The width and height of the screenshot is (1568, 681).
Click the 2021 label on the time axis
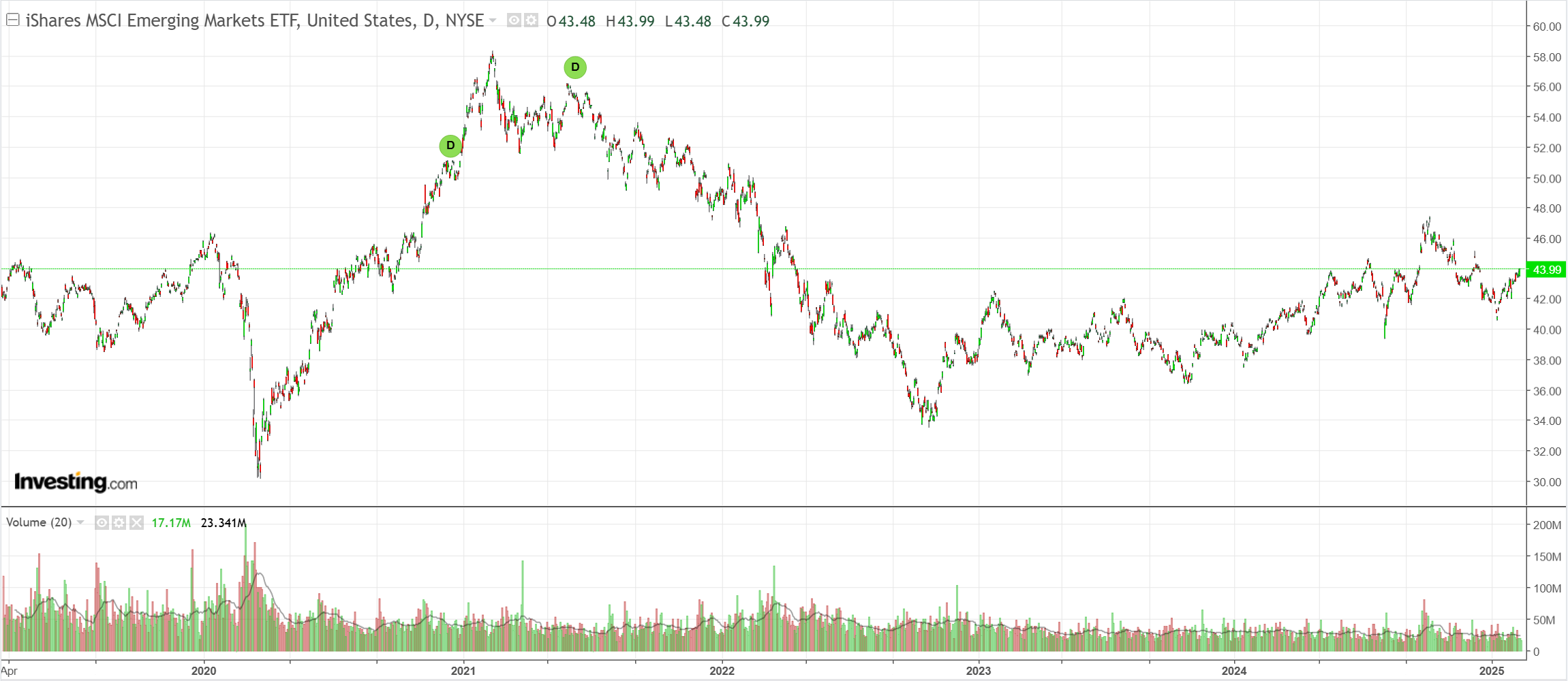tap(463, 671)
